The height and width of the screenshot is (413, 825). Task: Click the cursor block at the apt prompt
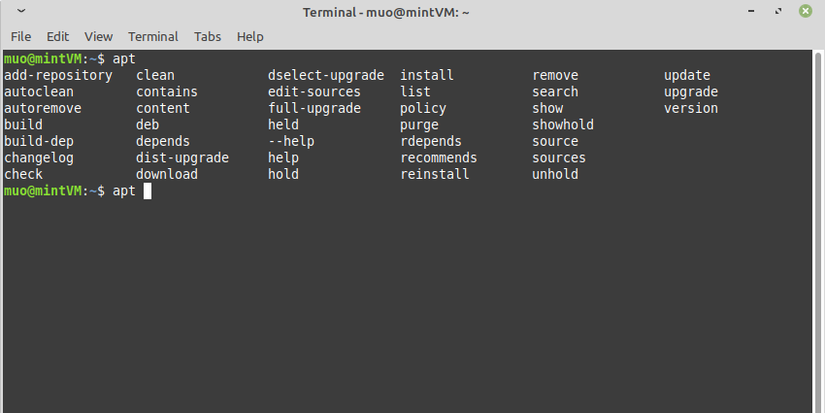pos(147,191)
